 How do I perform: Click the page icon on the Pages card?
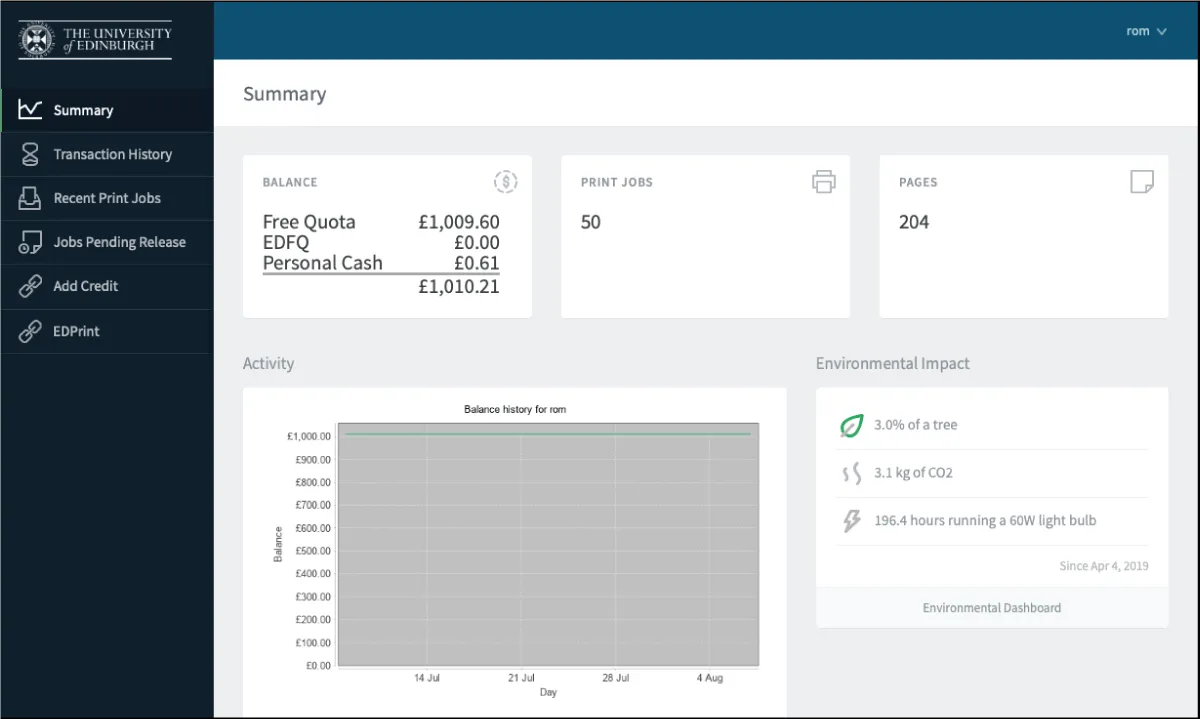(1141, 181)
